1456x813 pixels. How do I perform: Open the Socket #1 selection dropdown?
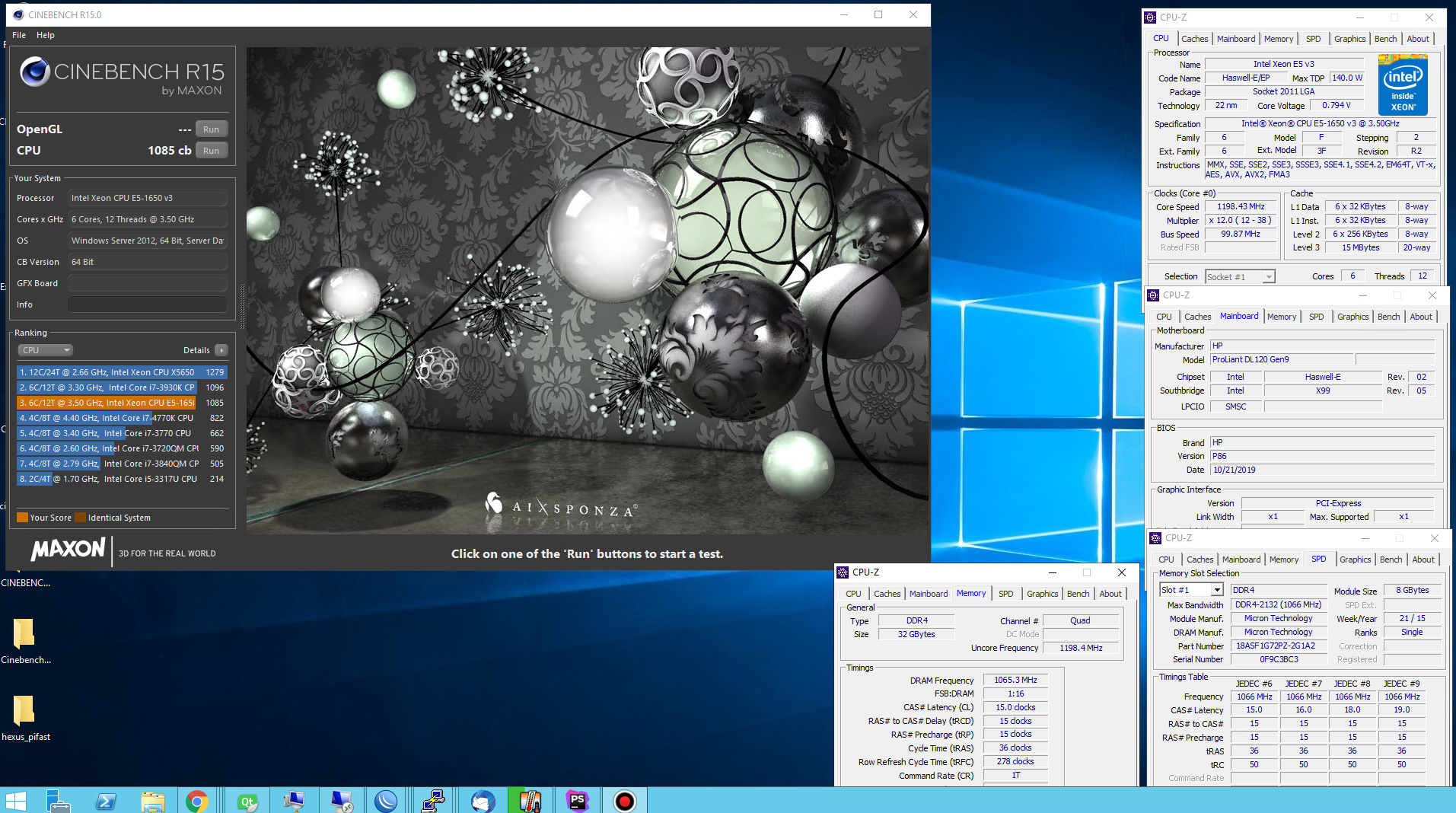pyautogui.click(x=1240, y=277)
